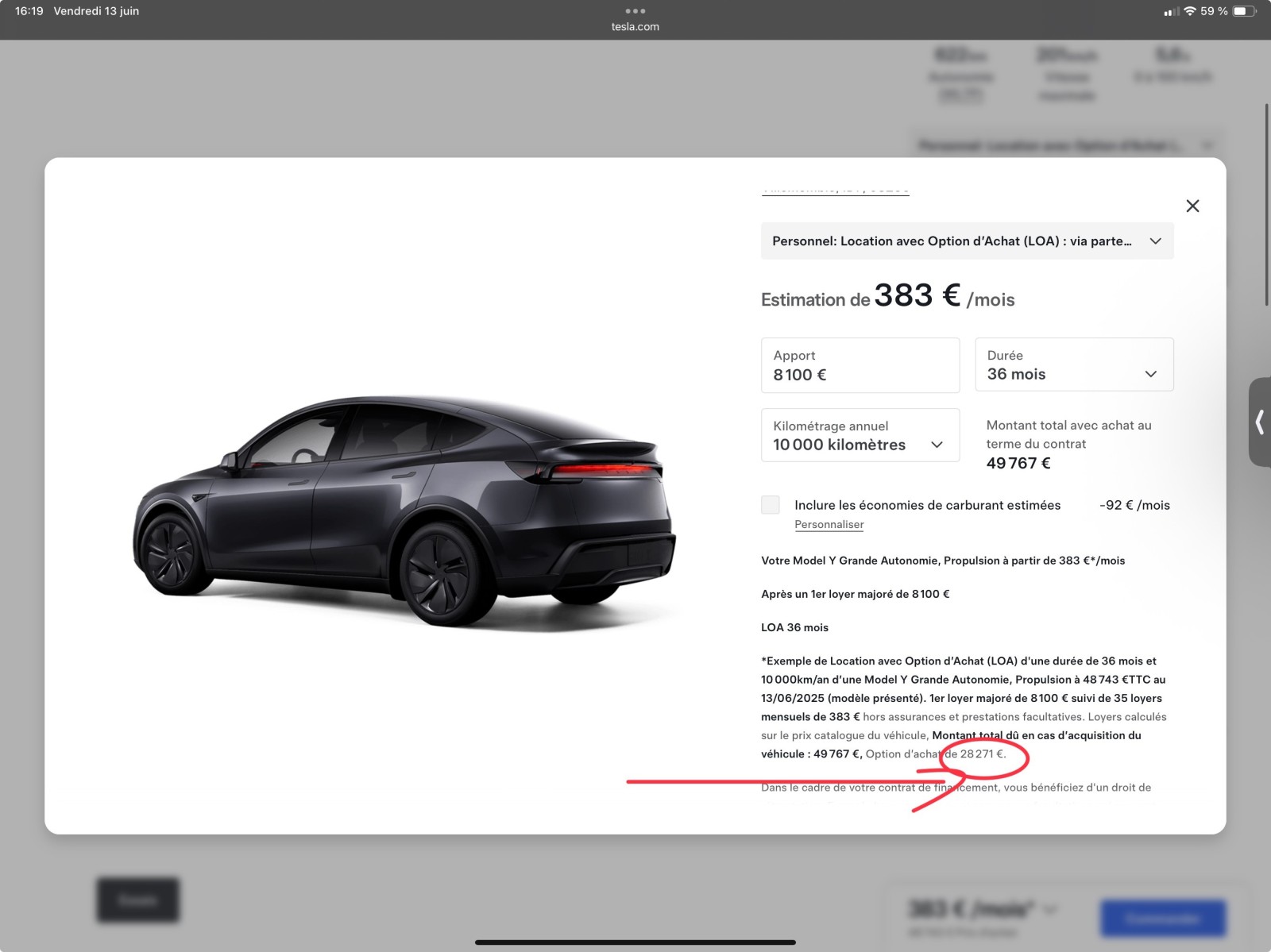Tap the Slide Over handle on right edge
The width and height of the screenshot is (1271, 952).
pos(1260,422)
